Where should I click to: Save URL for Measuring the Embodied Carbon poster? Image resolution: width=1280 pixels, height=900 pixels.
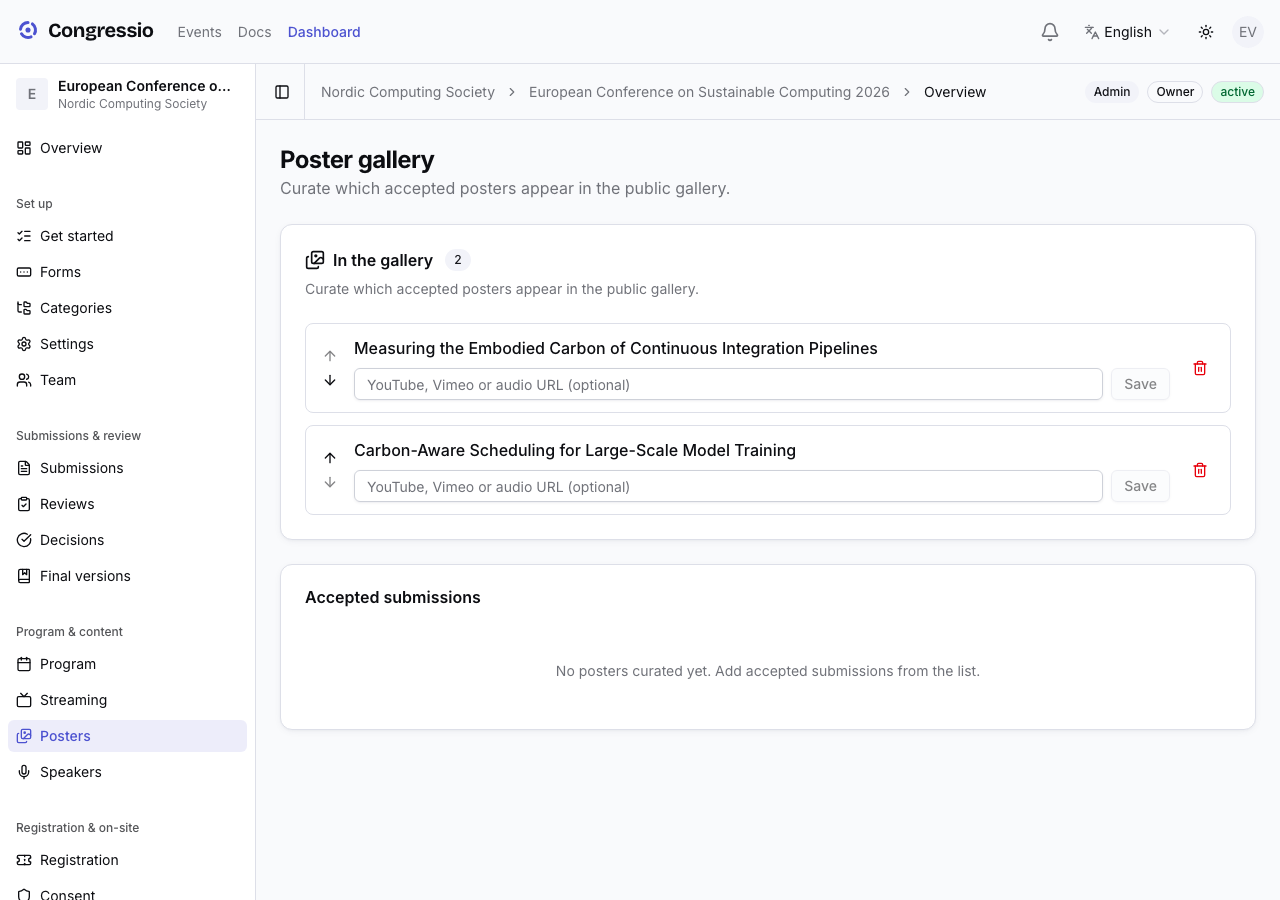pyautogui.click(x=1140, y=384)
